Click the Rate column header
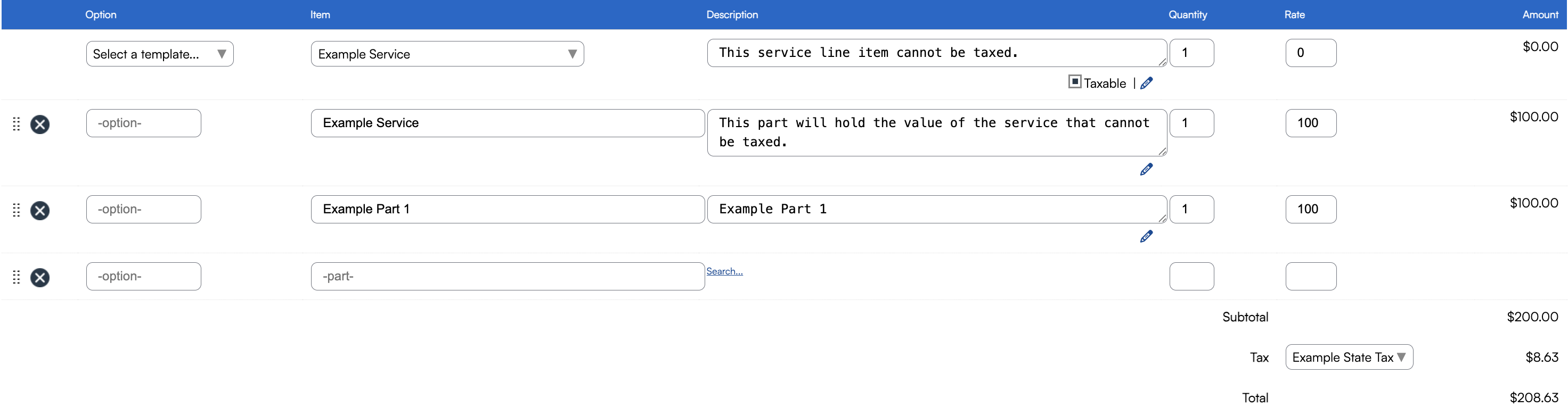This screenshot has width=1568, height=416. (x=1295, y=14)
